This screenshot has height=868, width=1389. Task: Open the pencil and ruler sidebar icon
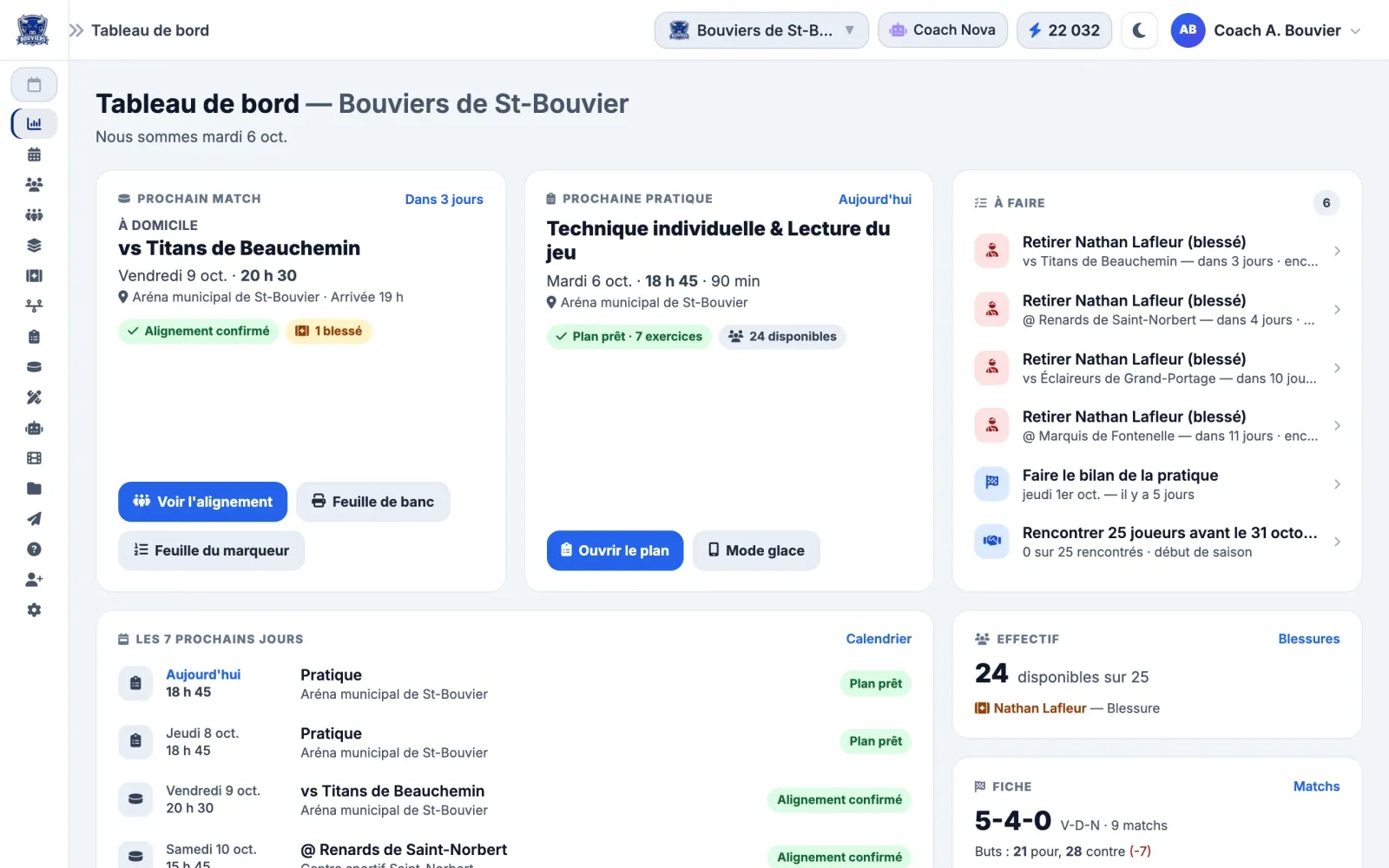click(34, 398)
